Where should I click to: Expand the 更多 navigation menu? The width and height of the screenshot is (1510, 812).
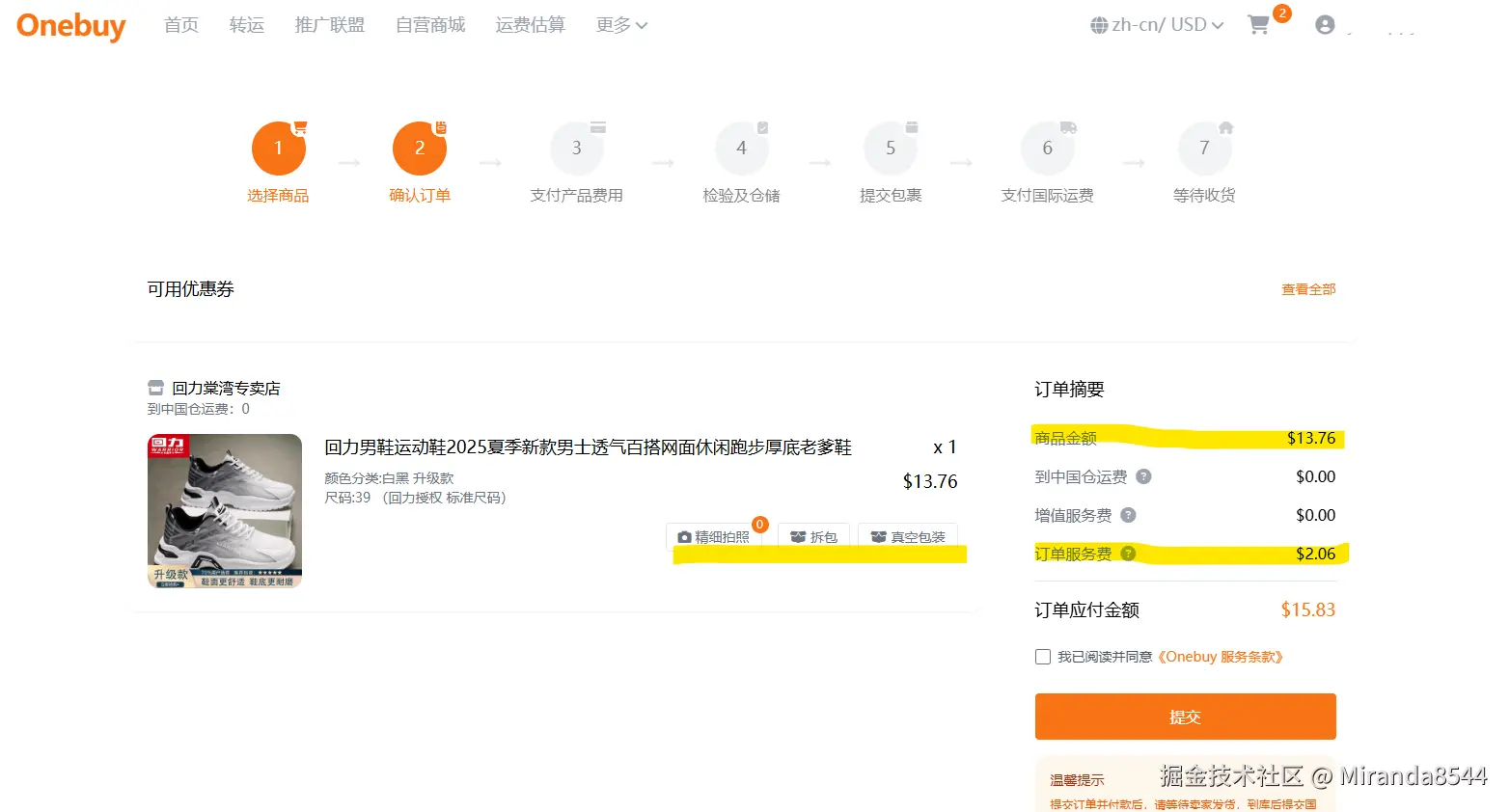pos(621,25)
